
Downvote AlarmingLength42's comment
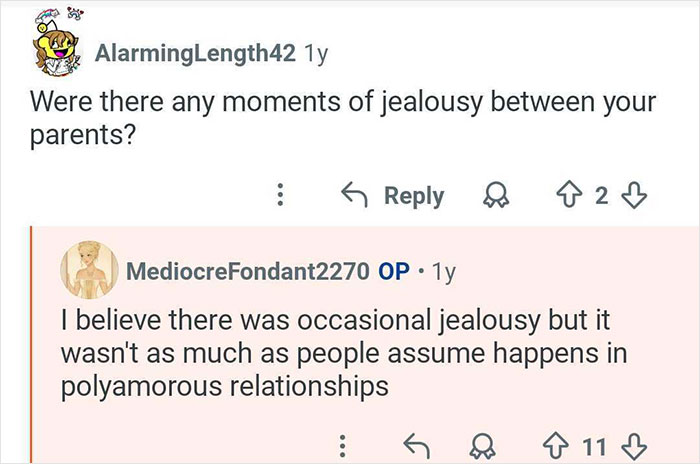(631, 196)
